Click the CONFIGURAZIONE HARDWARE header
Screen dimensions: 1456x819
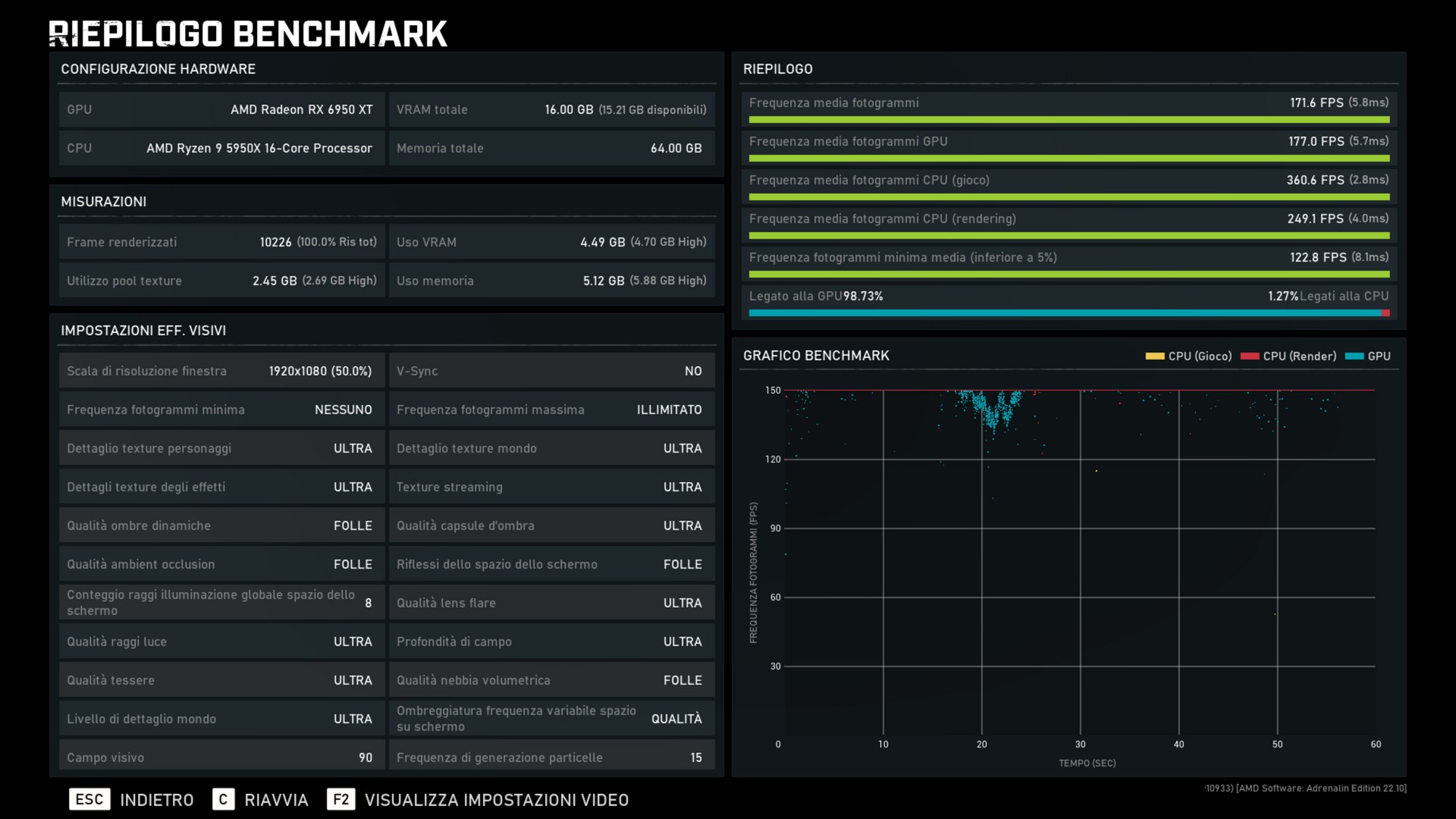pos(158,69)
